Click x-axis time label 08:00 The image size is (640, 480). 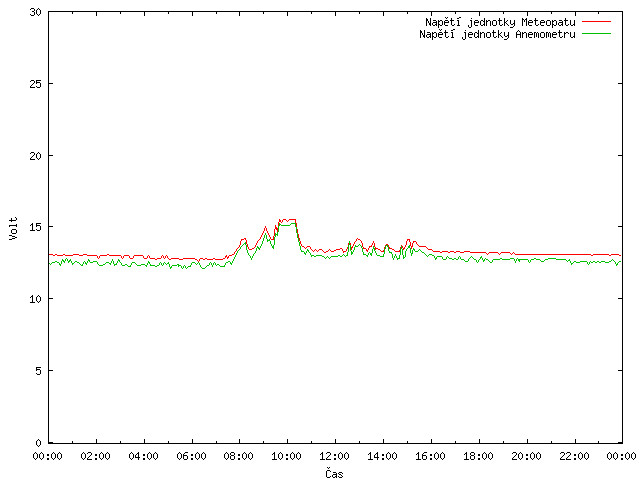coord(239,456)
